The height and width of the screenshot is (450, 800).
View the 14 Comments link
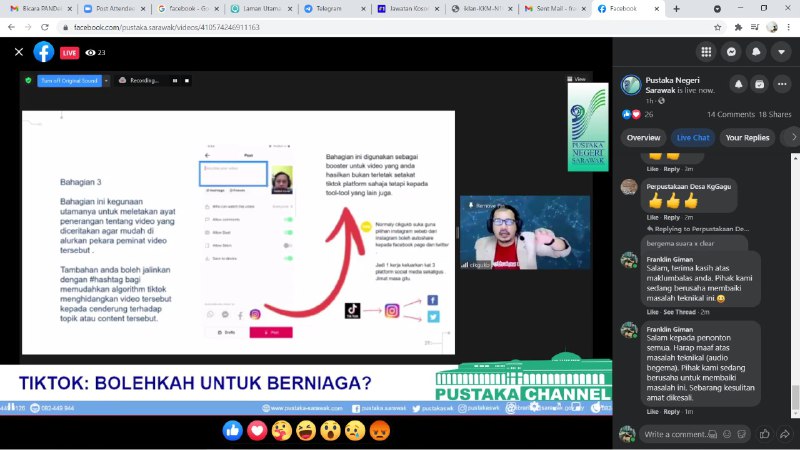coord(730,114)
